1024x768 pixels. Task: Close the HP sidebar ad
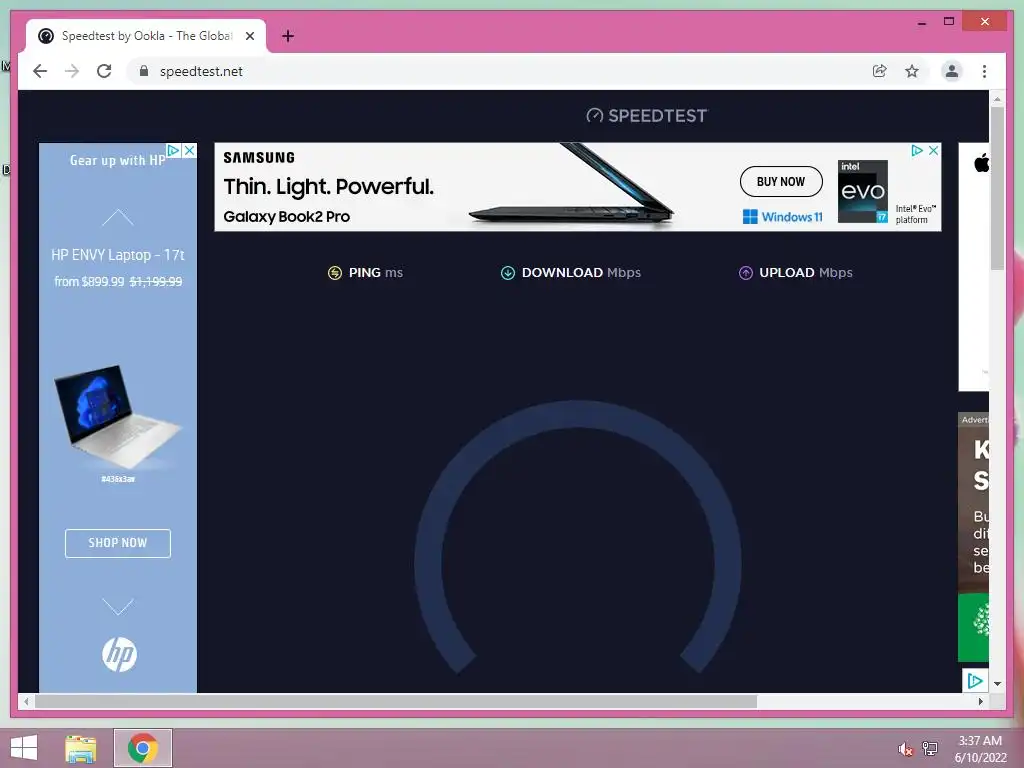click(189, 150)
